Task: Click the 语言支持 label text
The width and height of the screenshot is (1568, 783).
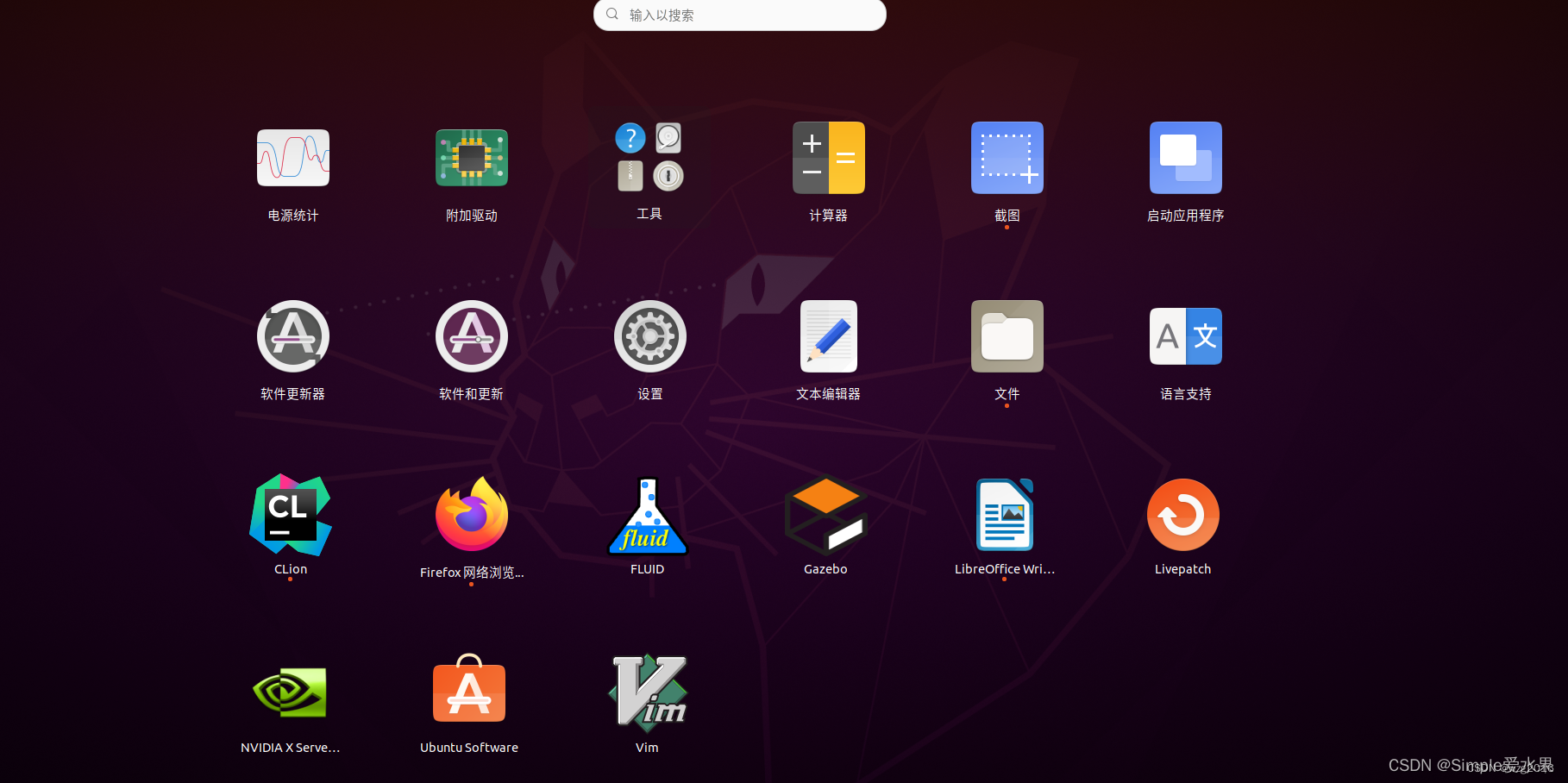Action: click(x=1185, y=394)
